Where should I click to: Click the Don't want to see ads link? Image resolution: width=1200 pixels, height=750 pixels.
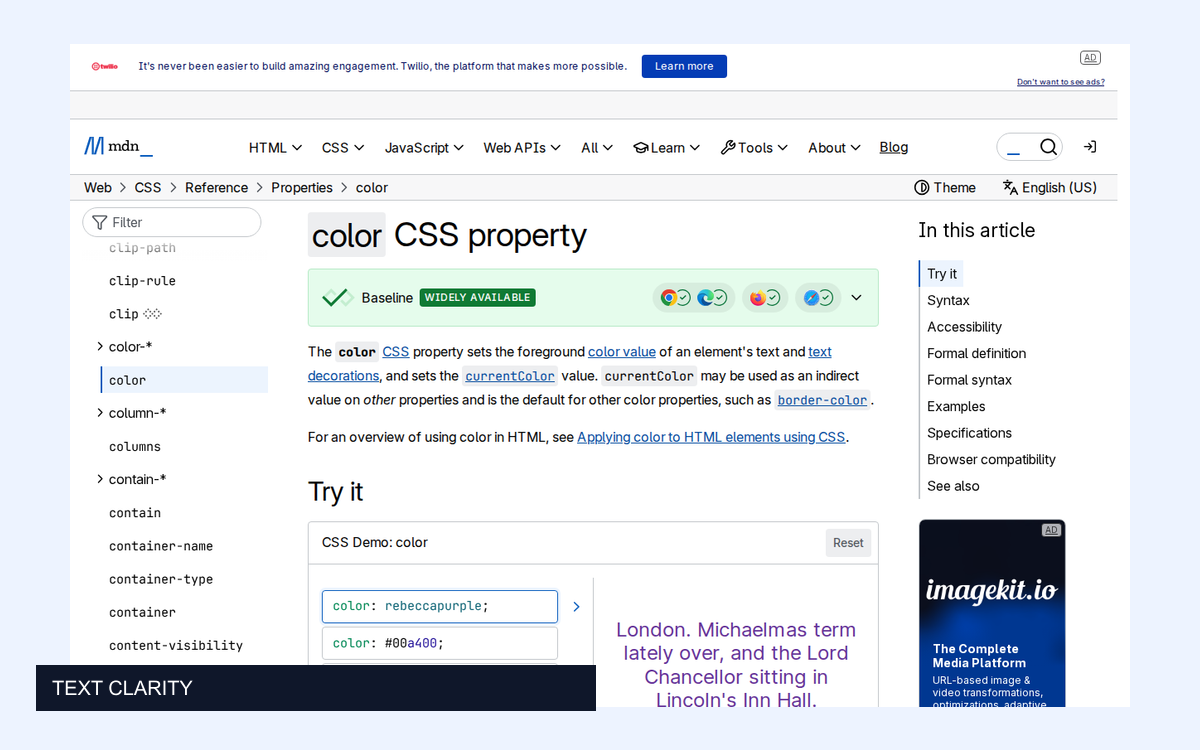point(1061,82)
